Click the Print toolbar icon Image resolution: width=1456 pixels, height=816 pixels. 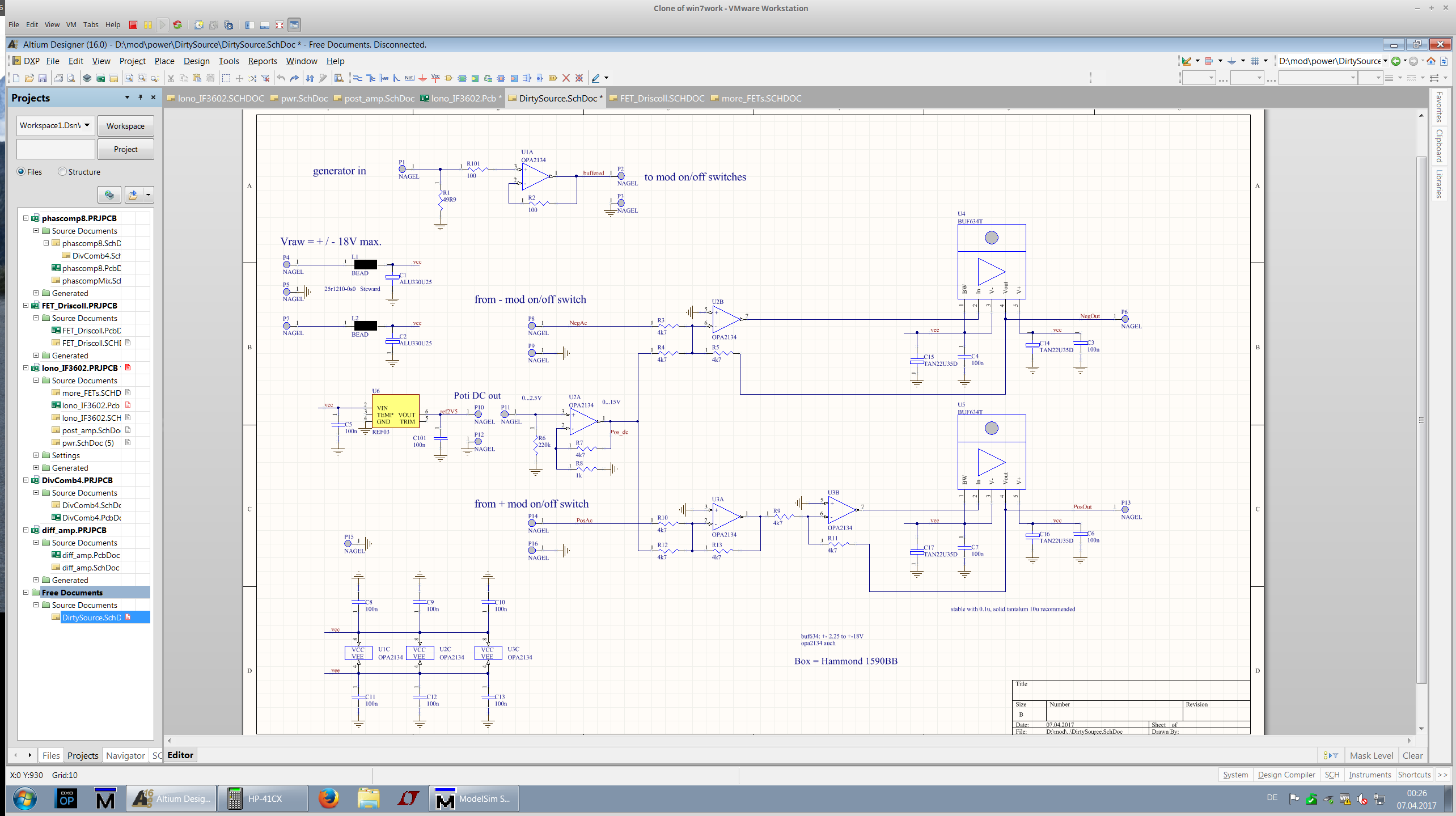pos(58,78)
